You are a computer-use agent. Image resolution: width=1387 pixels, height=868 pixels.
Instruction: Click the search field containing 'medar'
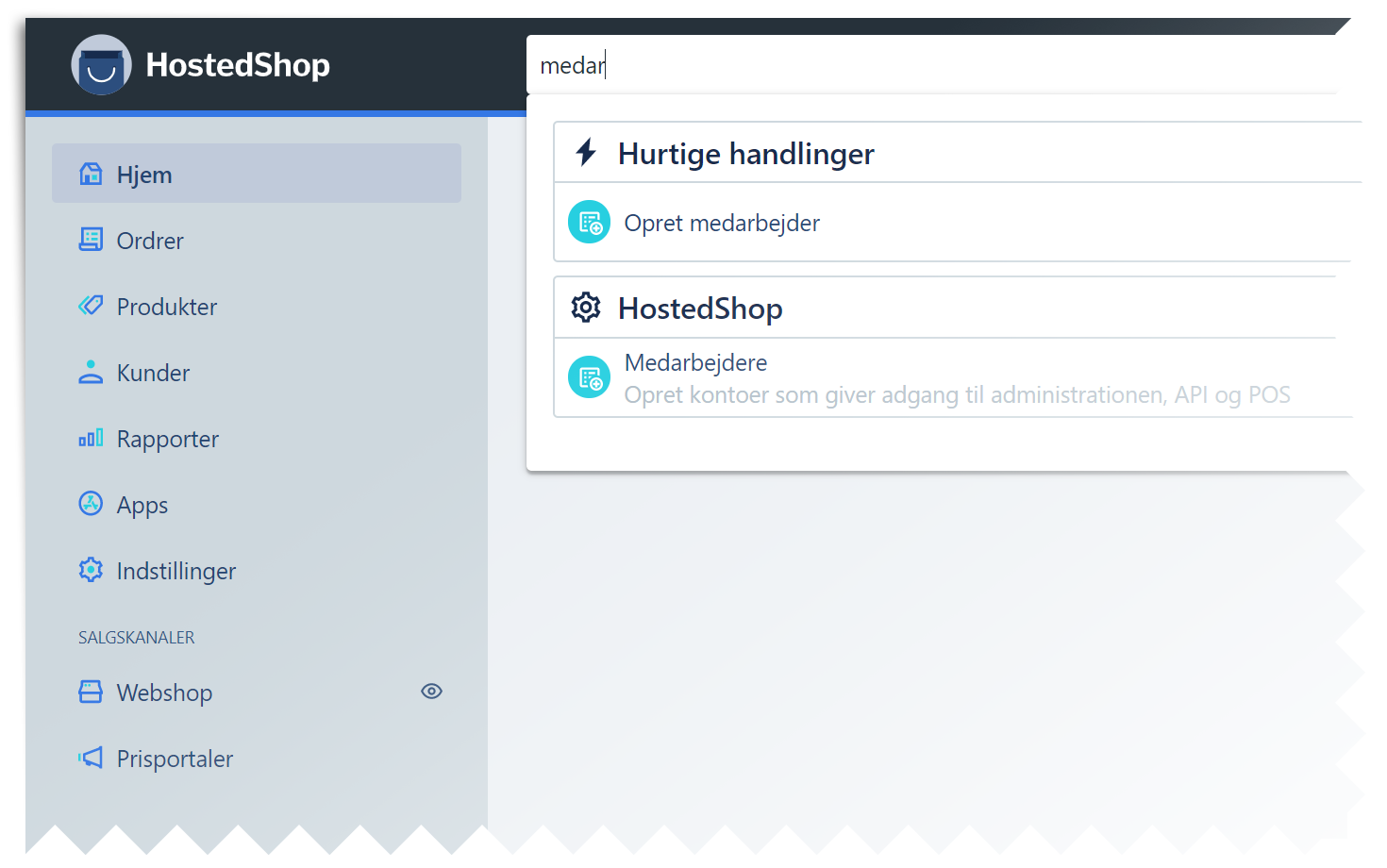934,65
